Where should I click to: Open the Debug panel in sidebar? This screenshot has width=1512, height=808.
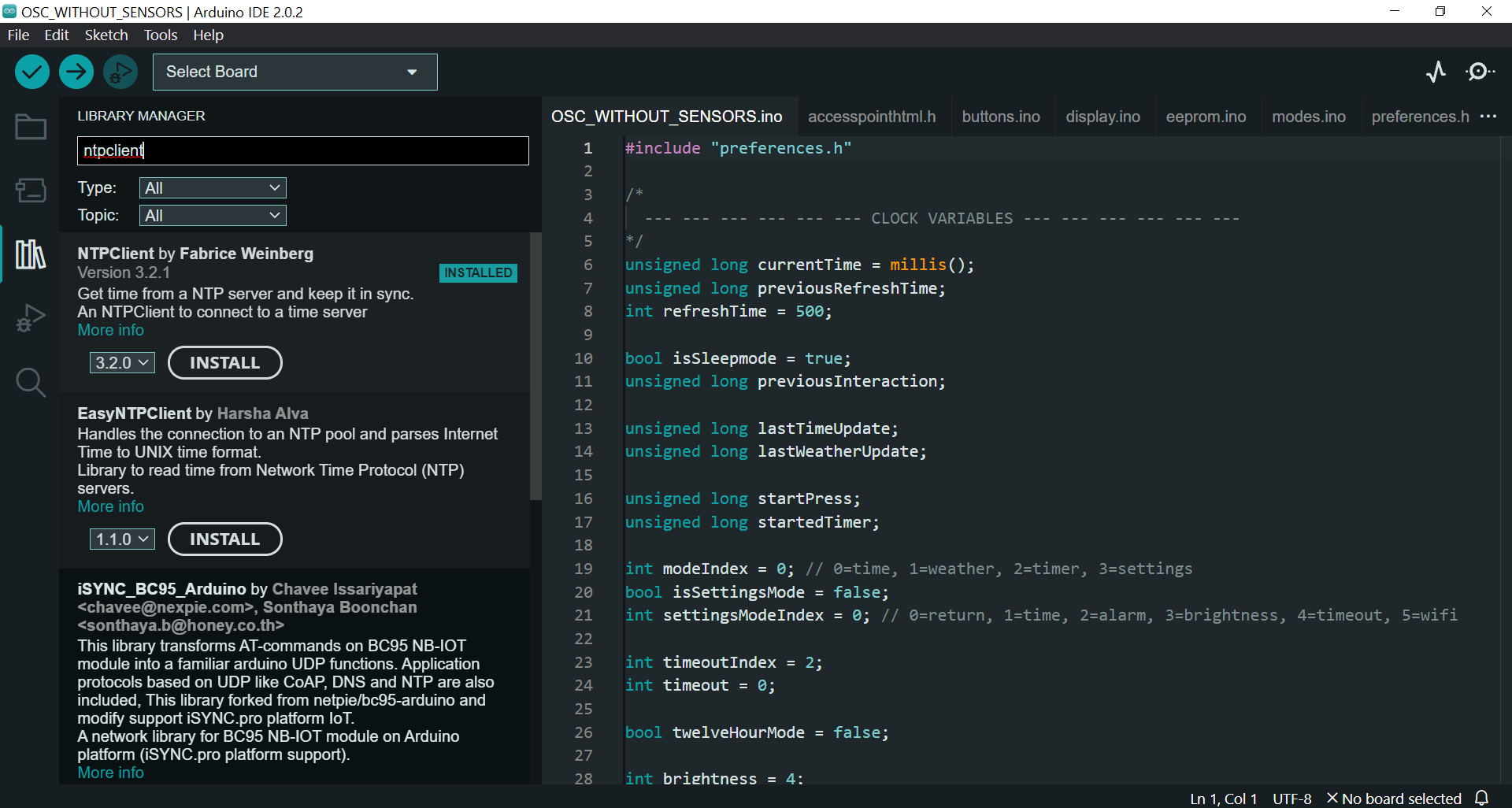point(31,318)
